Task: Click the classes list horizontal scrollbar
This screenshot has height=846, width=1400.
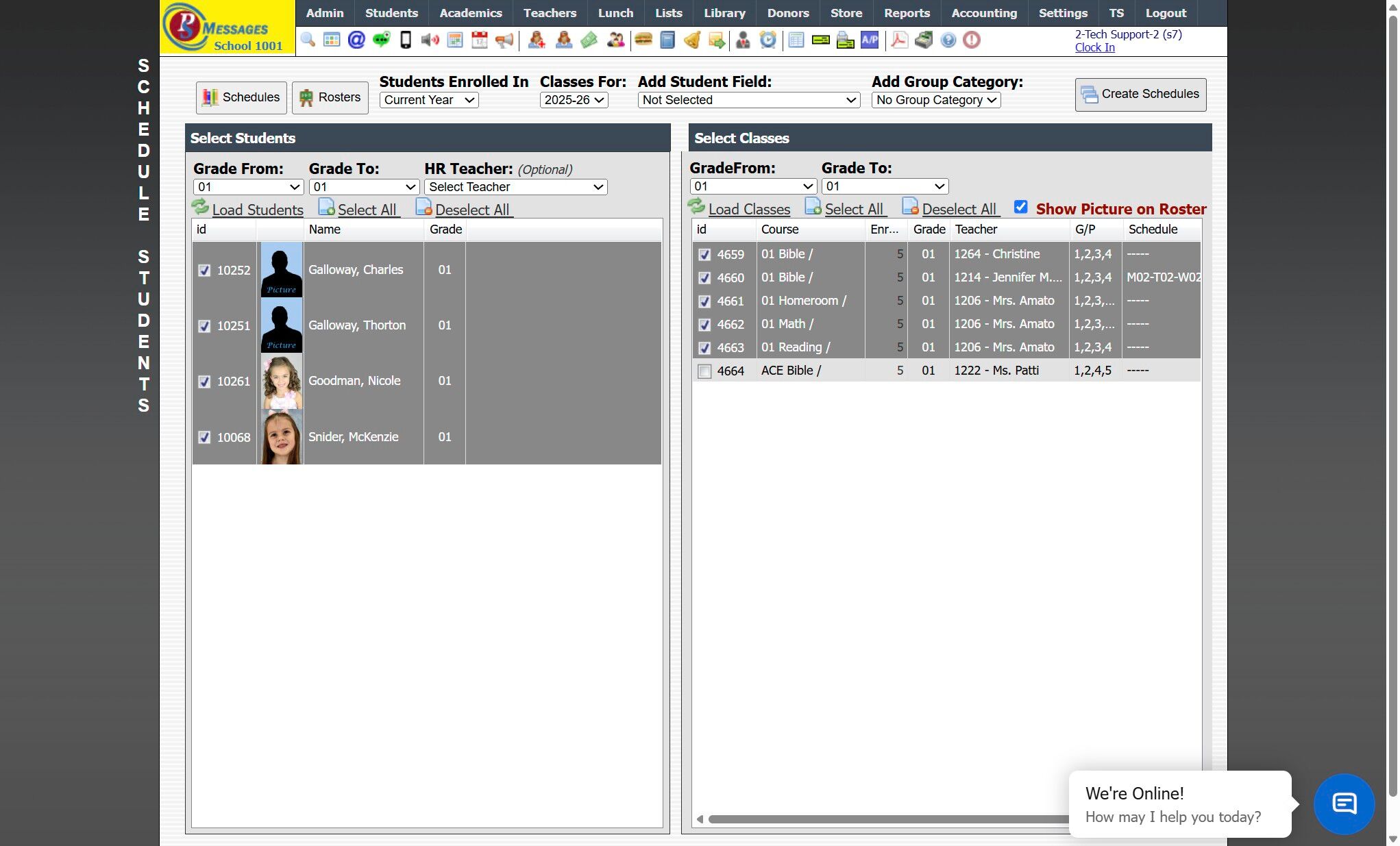Action: click(884, 819)
